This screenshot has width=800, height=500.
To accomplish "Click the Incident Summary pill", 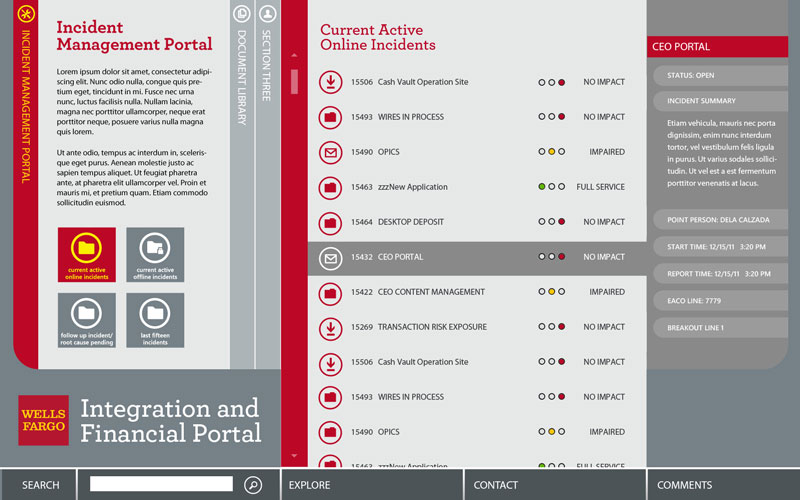I will tap(720, 101).
